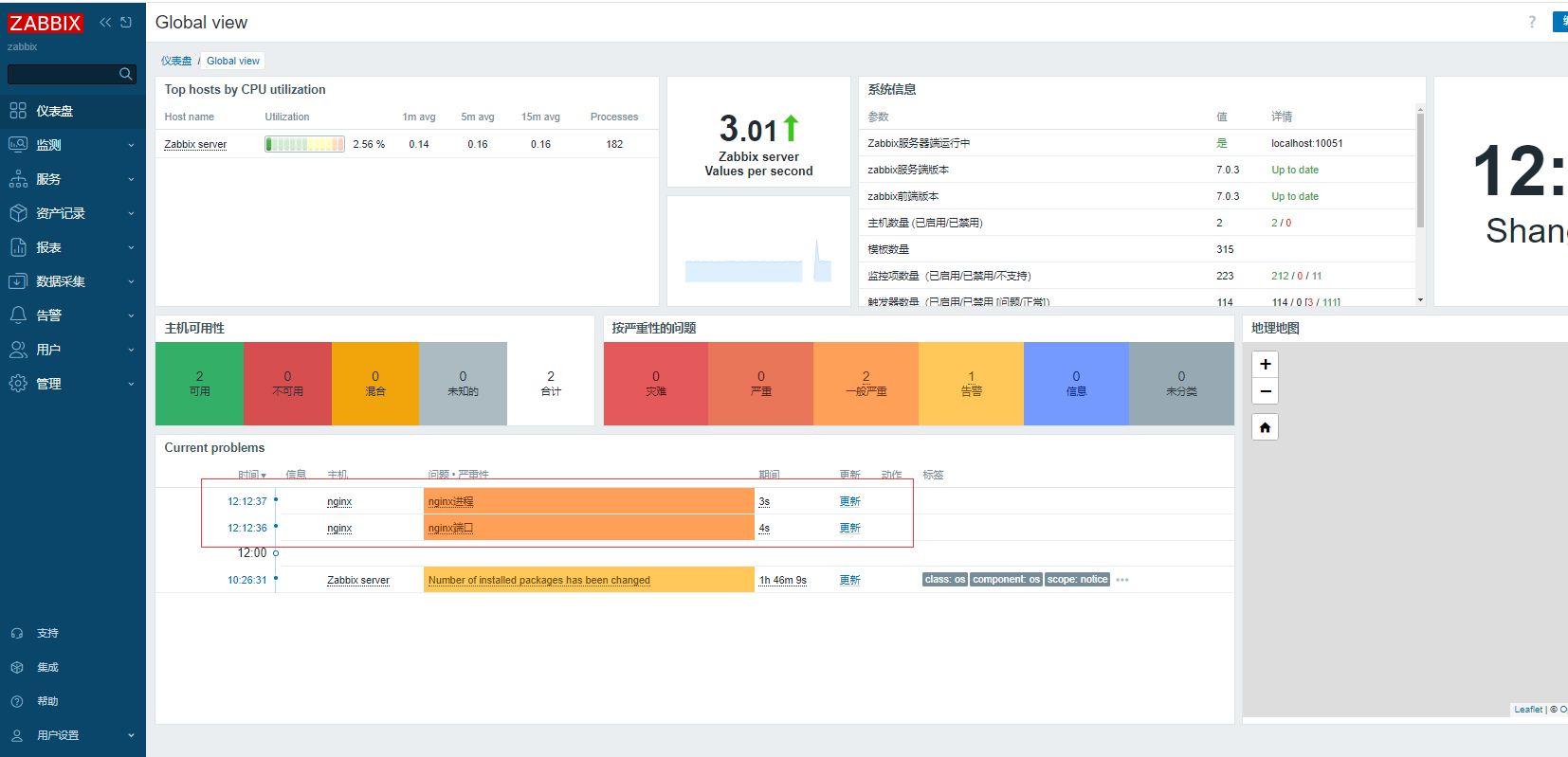The height and width of the screenshot is (757, 1568).
Task: Click 更新 for the packages changed problem
Action: pos(849,580)
